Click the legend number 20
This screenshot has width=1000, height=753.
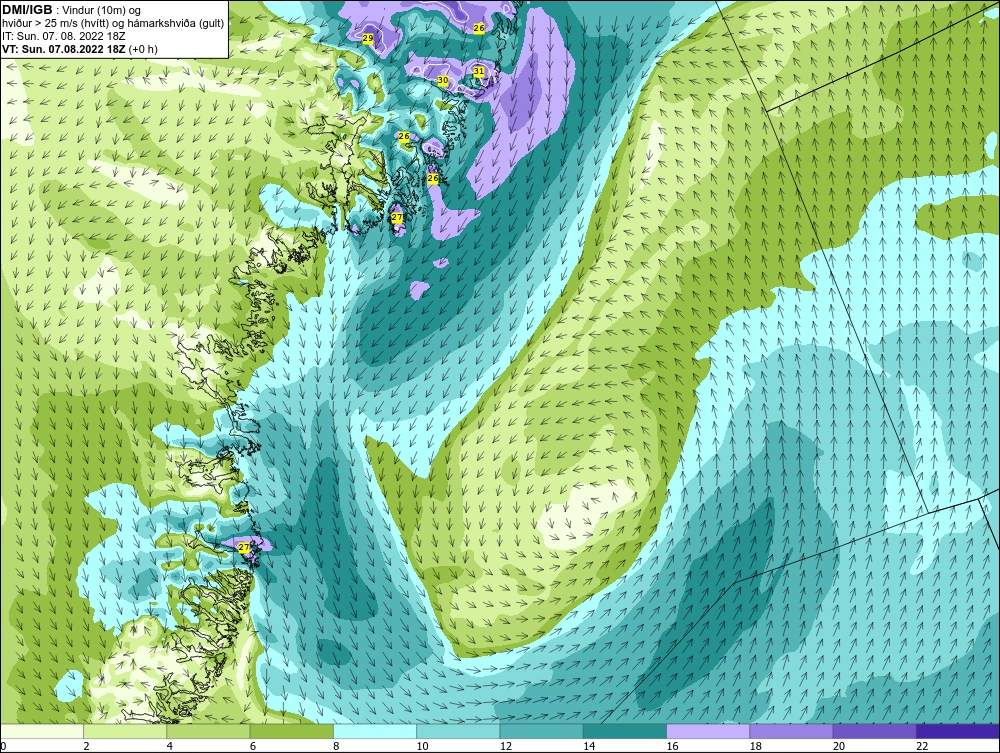(x=839, y=747)
